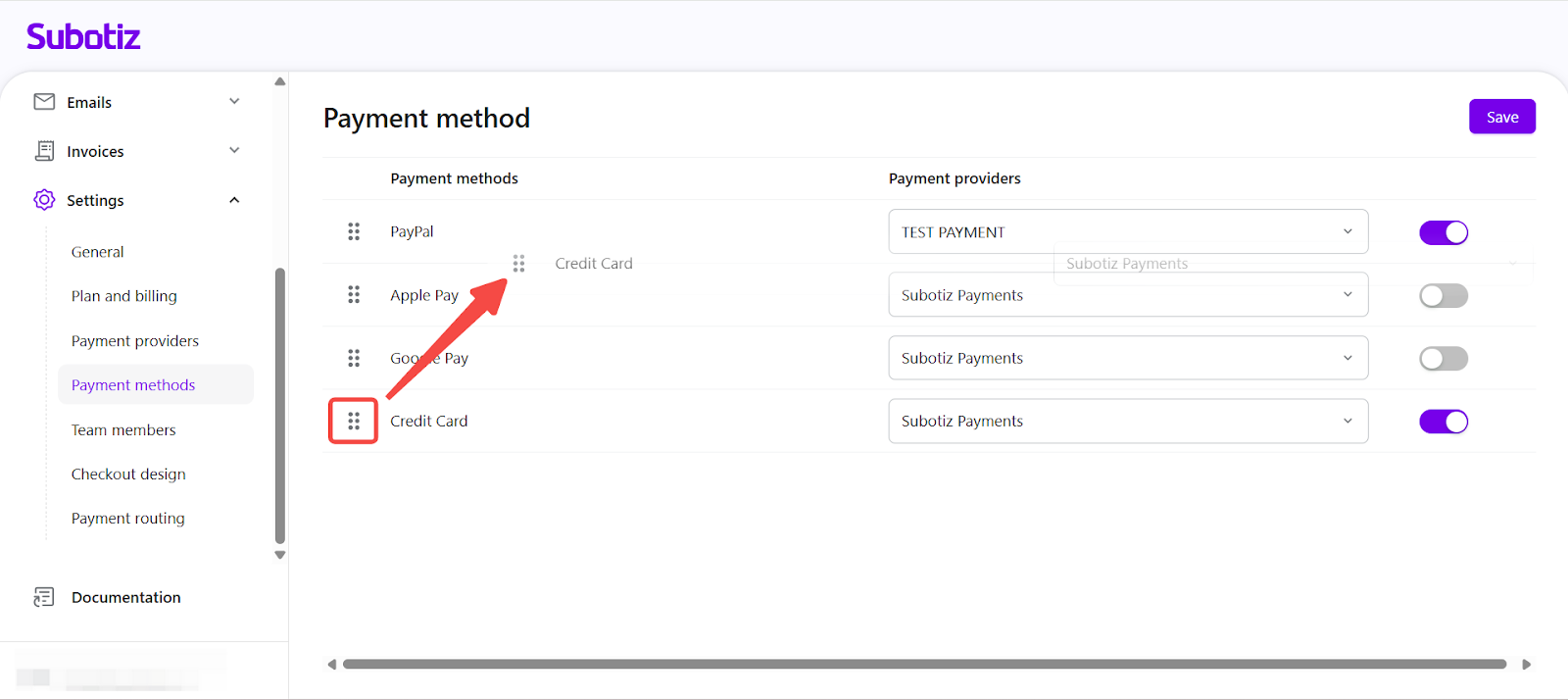The height and width of the screenshot is (700, 1568).
Task: Click the Credit Card row drag handle
Action: point(354,421)
